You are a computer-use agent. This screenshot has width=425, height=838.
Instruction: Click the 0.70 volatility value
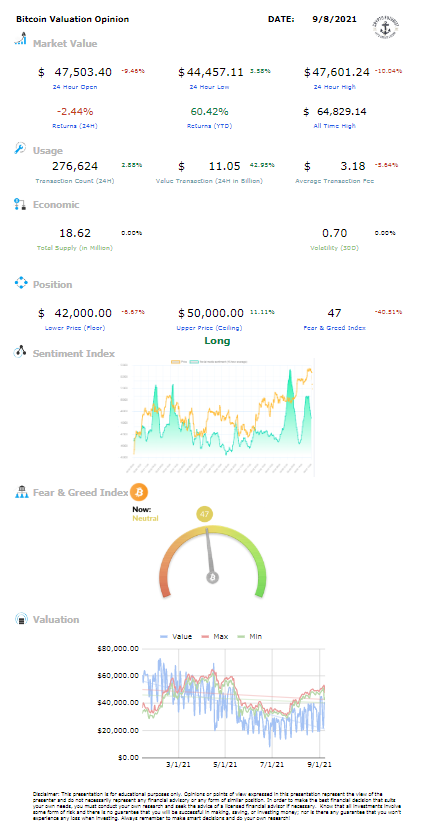(335, 233)
